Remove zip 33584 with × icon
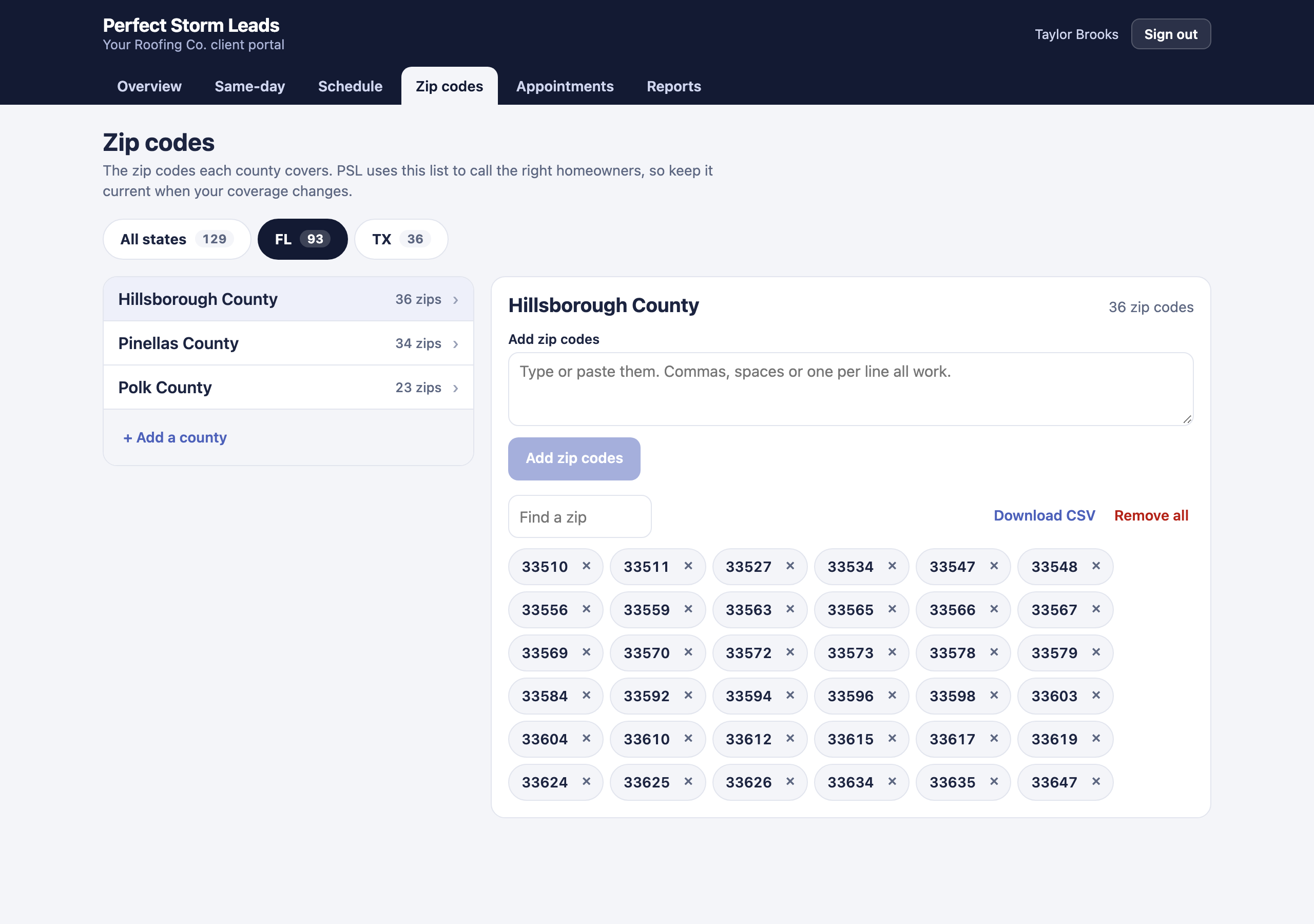Image resolution: width=1314 pixels, height=924 pixels. pyautogui.click(x=586, y=696)
